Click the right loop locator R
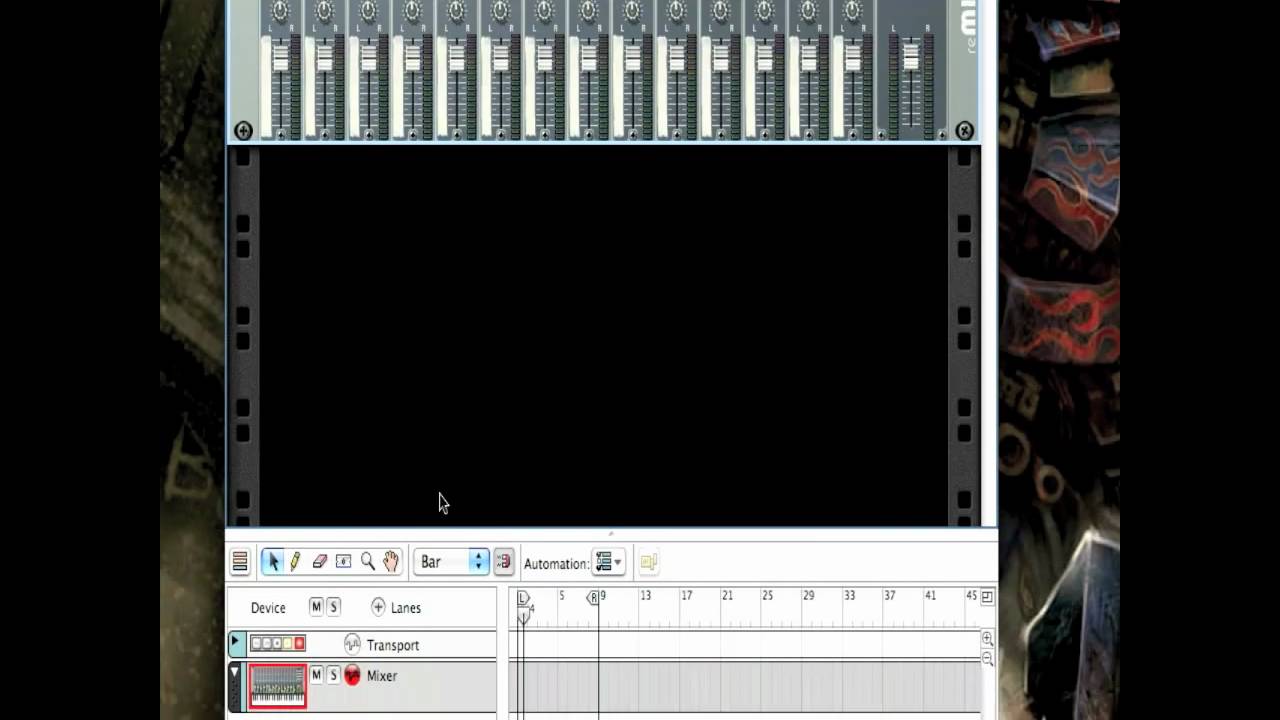 coord(593,597)
